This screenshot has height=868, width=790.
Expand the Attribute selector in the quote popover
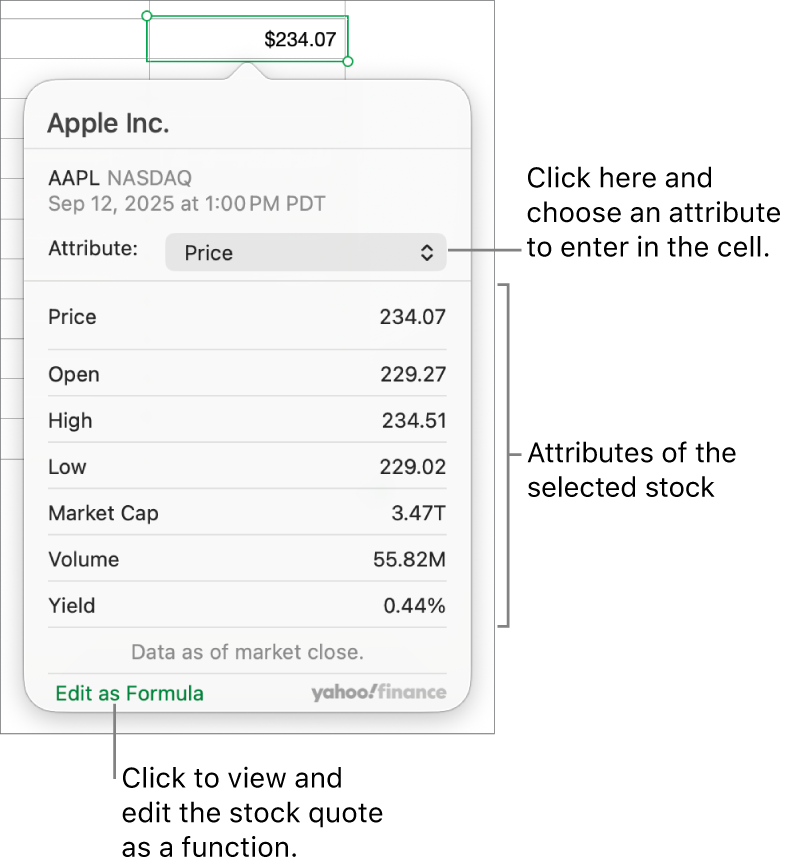tap(306, 252)
